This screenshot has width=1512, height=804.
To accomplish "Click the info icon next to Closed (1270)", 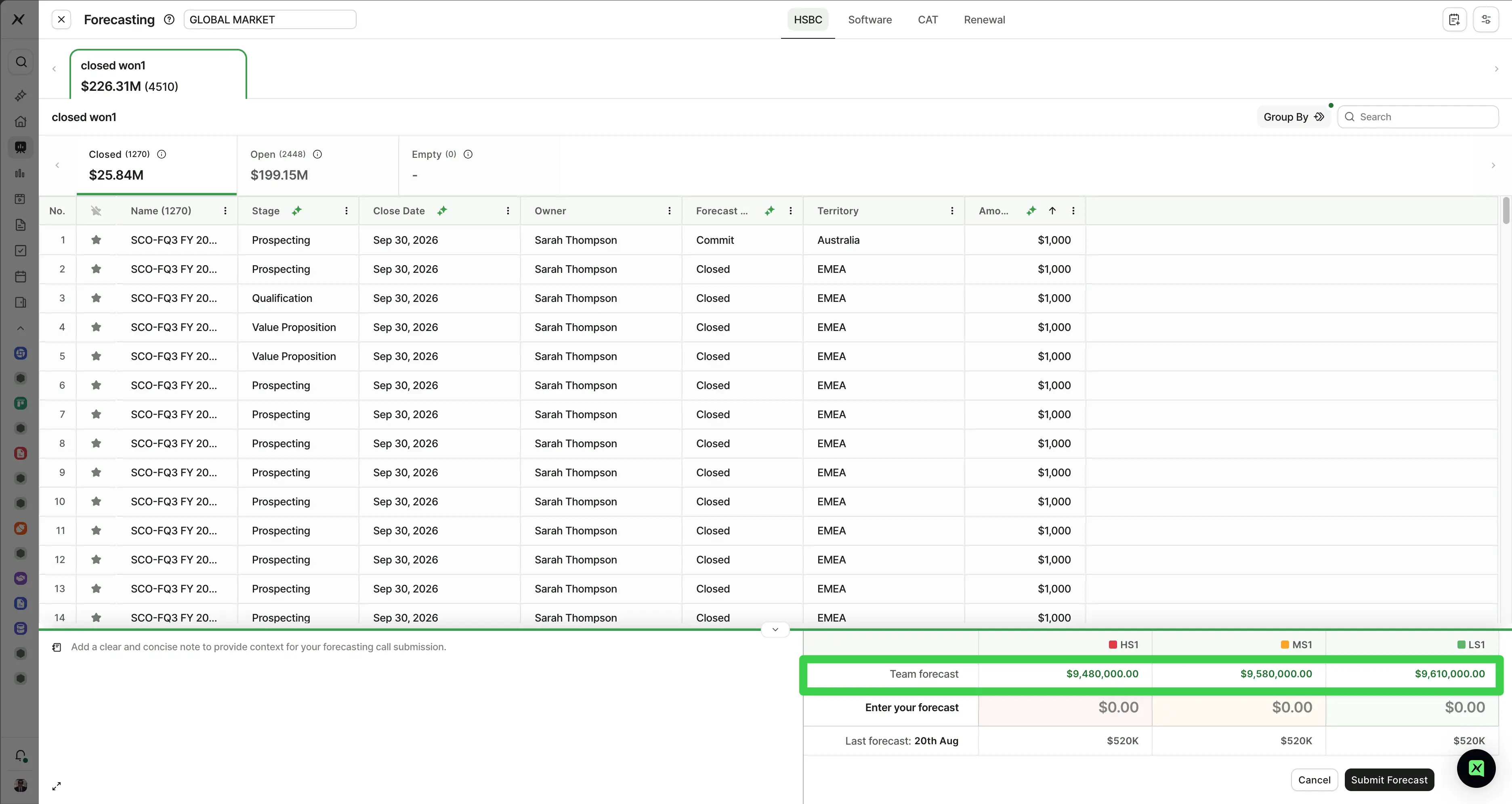I will (x=162, y=154).
